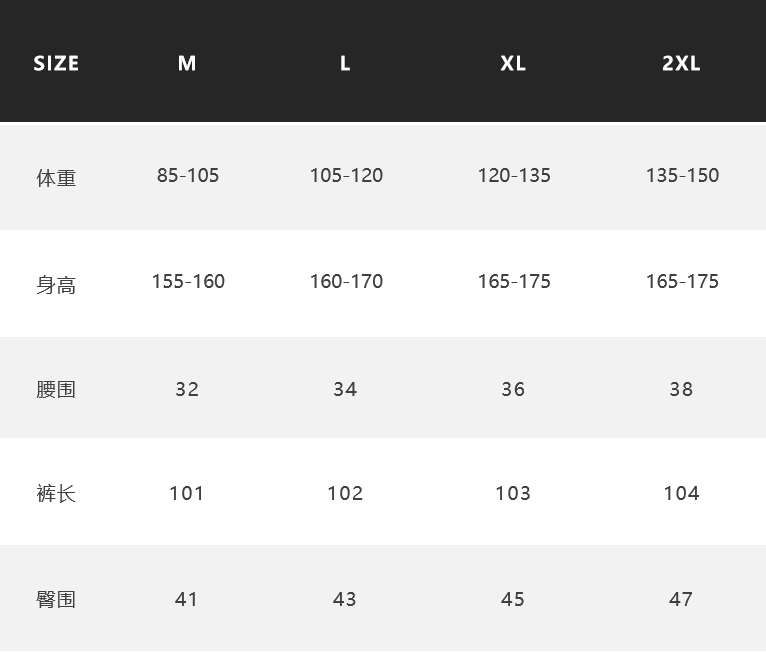Click the 臀围 row label
The height and width of the screenshot is (652, 766).
(56, 599)
